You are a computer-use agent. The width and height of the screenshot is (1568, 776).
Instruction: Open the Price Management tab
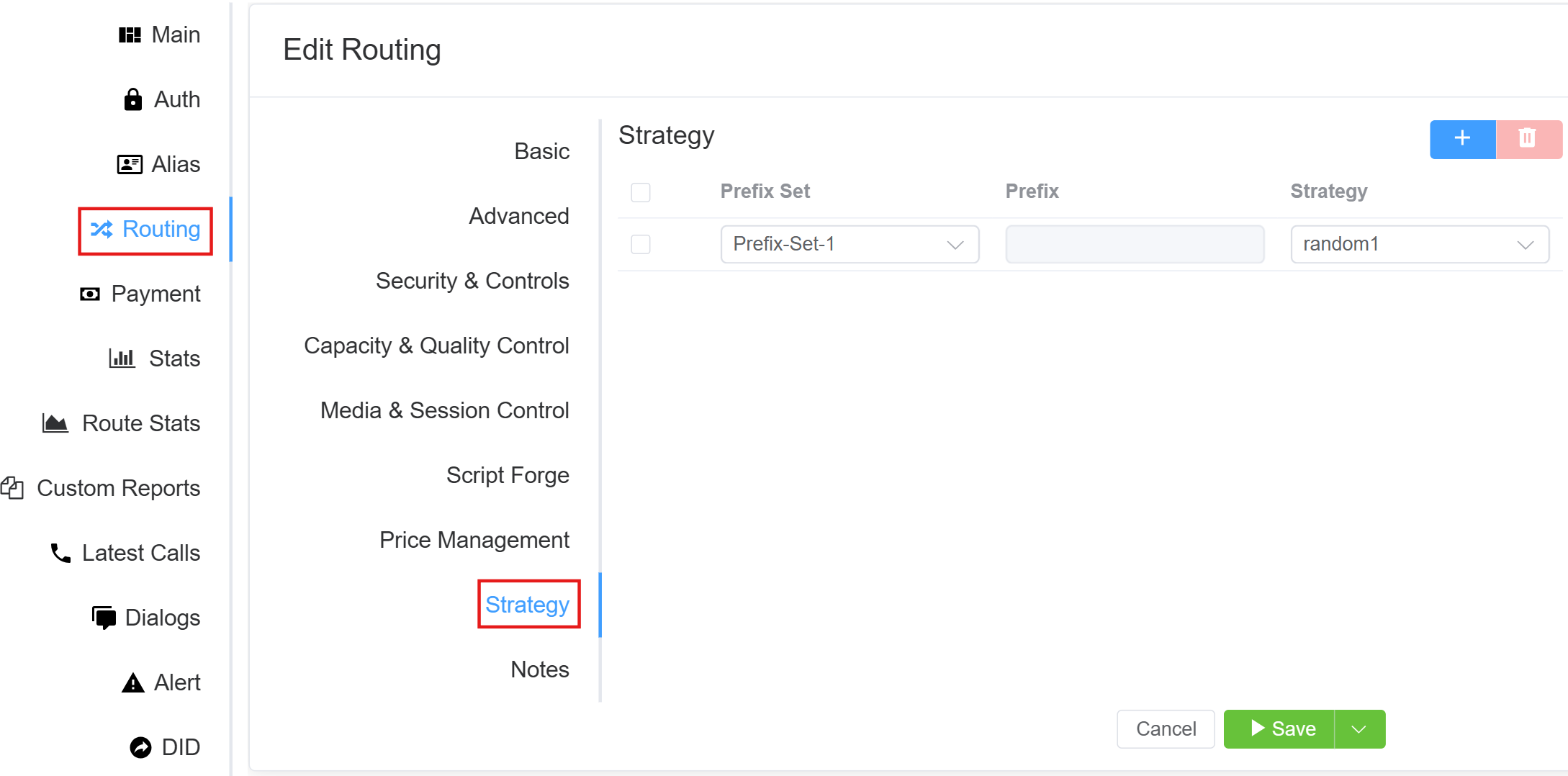pyautogui.click(x=474, y=540)
